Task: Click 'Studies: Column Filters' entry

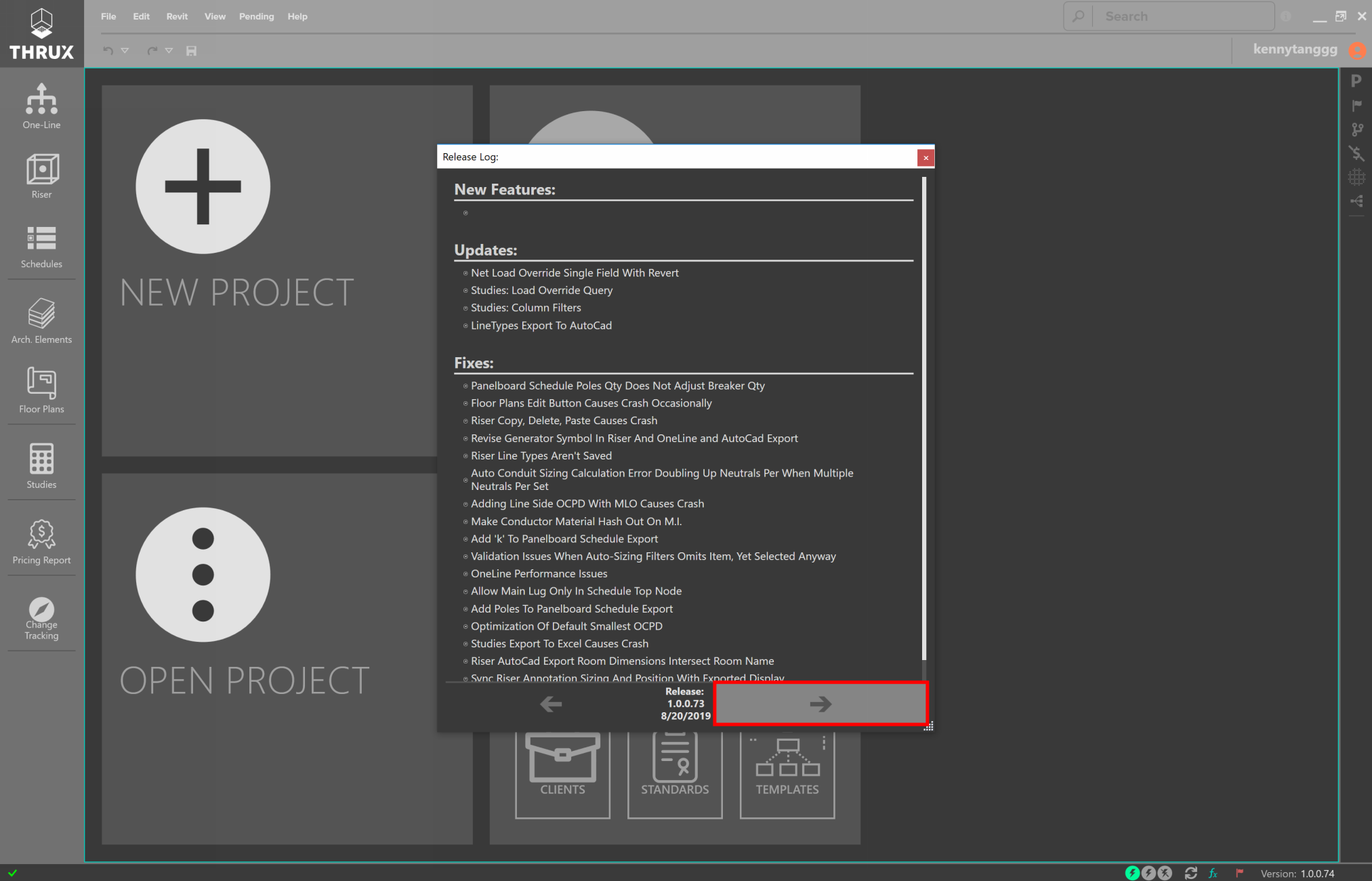Action: point(526,308)
